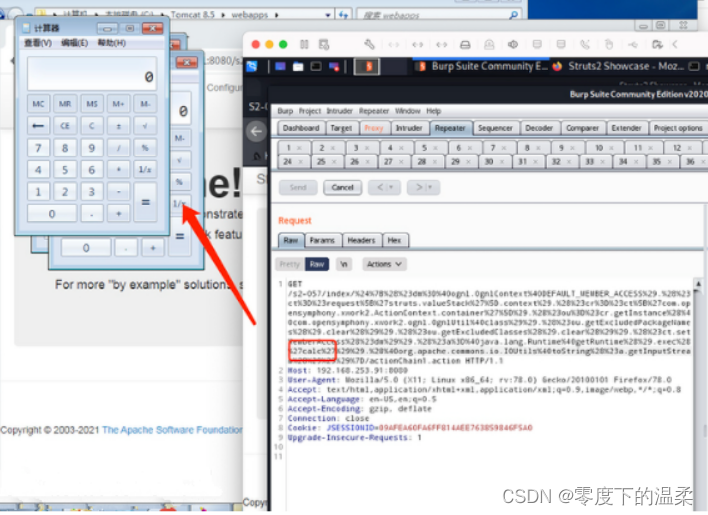
Task: Click the user account icon in VM toolbar
Action: click(x=489, y=45)
